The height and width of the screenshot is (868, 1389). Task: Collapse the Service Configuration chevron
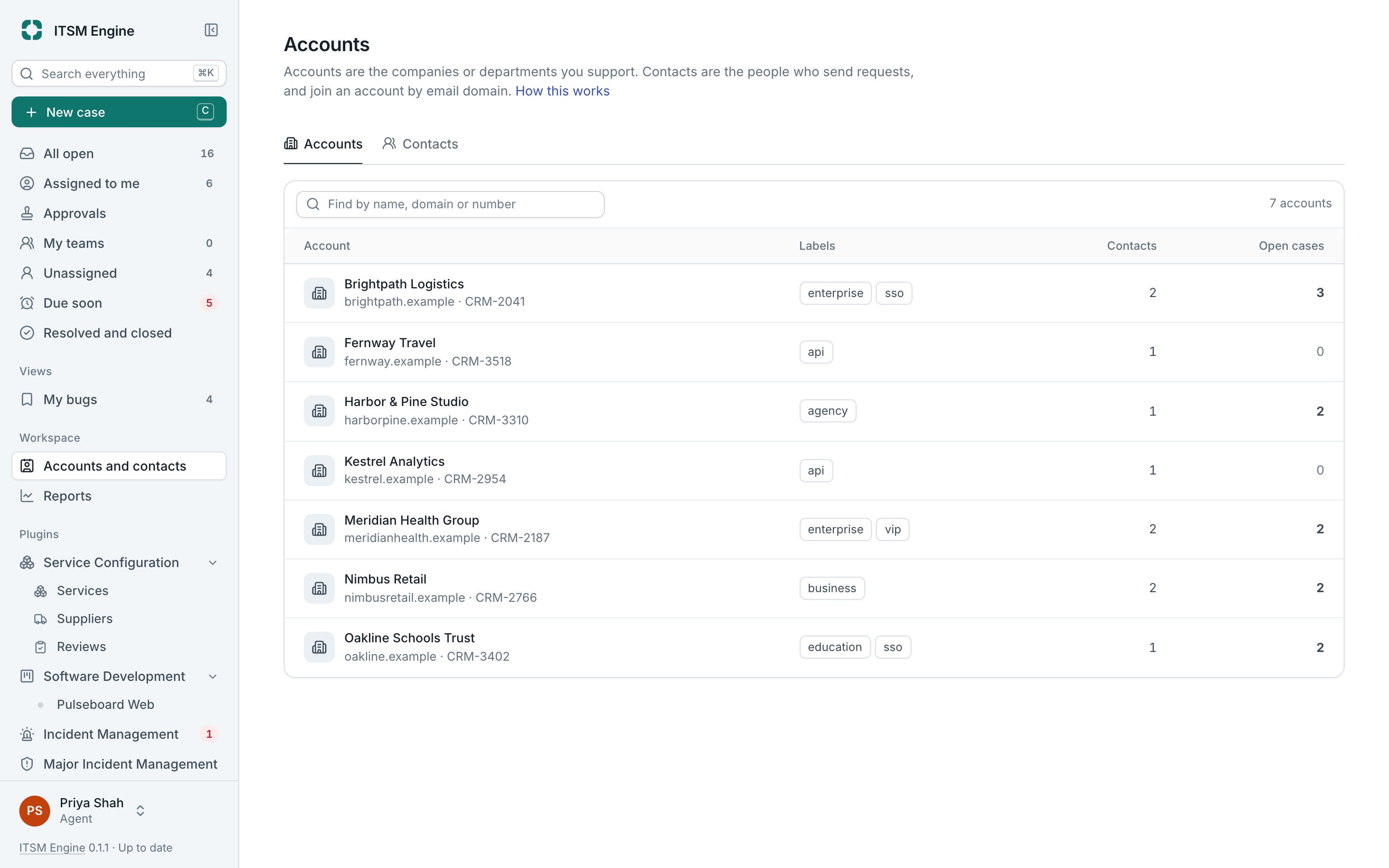tap(212, 563)
